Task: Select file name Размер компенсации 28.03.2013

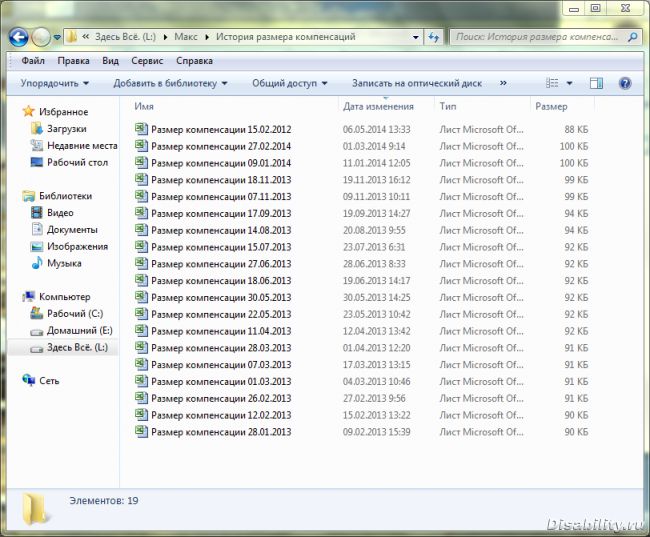Action: pos(221,348)
